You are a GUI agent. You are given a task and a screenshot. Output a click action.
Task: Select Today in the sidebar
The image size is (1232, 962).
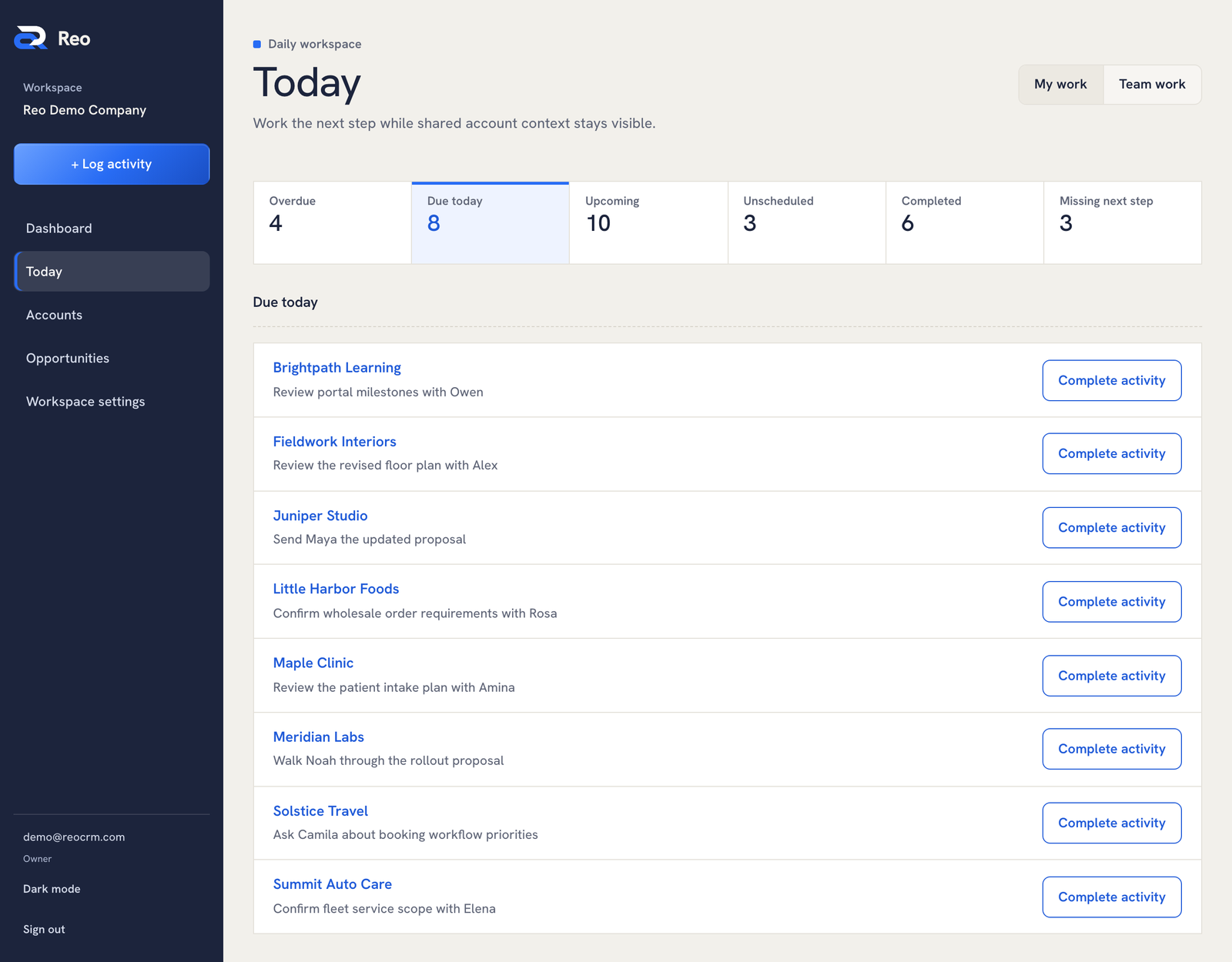pyautogui.click(x=112, y=272)
